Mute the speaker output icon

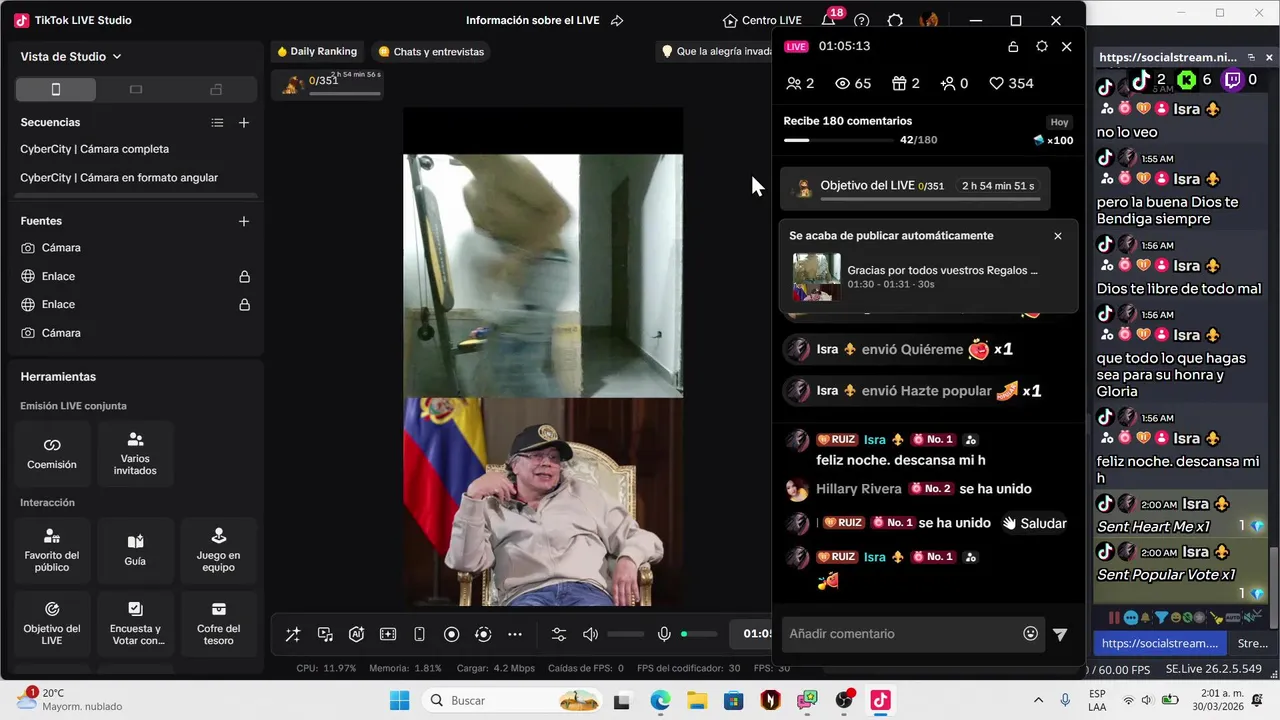[x=590, y=634]
